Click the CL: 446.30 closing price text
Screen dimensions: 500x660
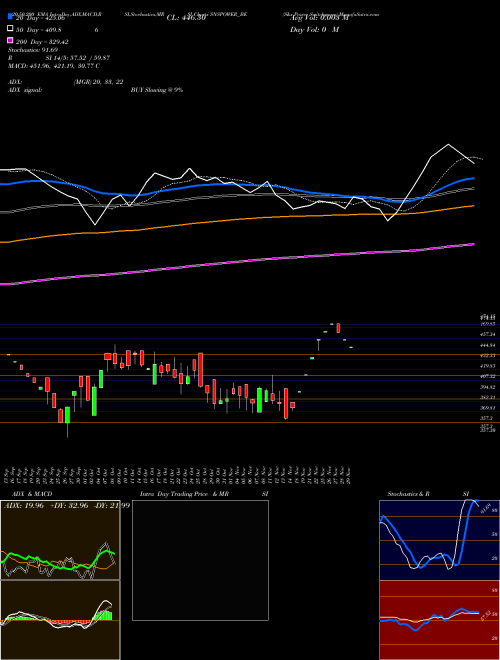click(x=186, y=18)
